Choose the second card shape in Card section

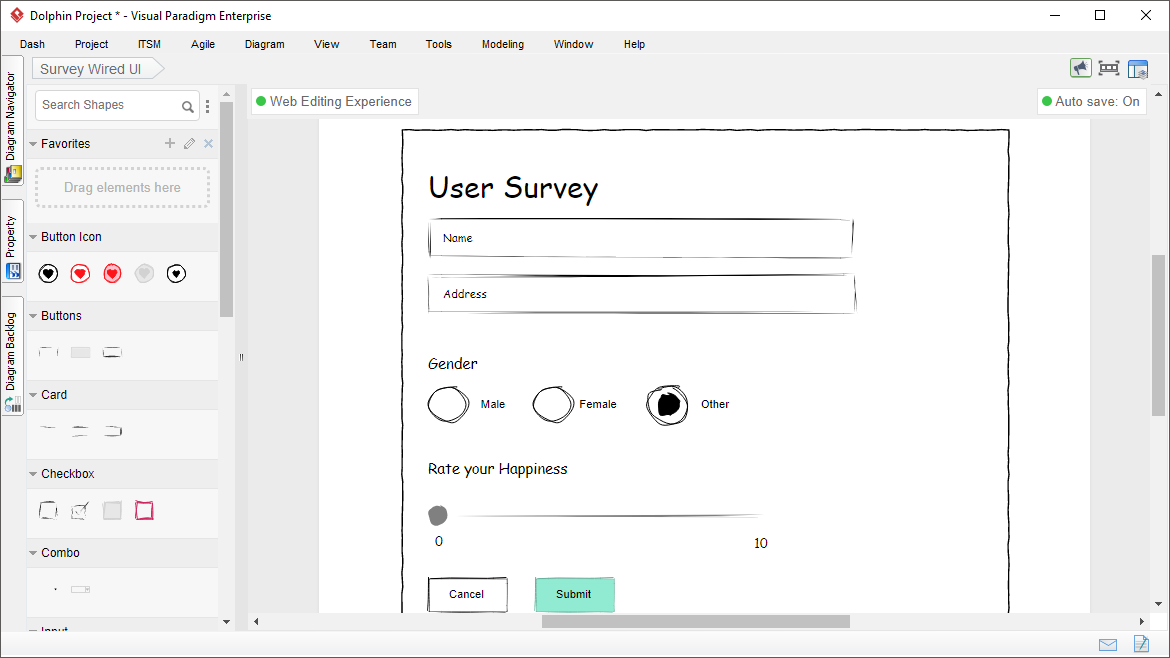81,430
